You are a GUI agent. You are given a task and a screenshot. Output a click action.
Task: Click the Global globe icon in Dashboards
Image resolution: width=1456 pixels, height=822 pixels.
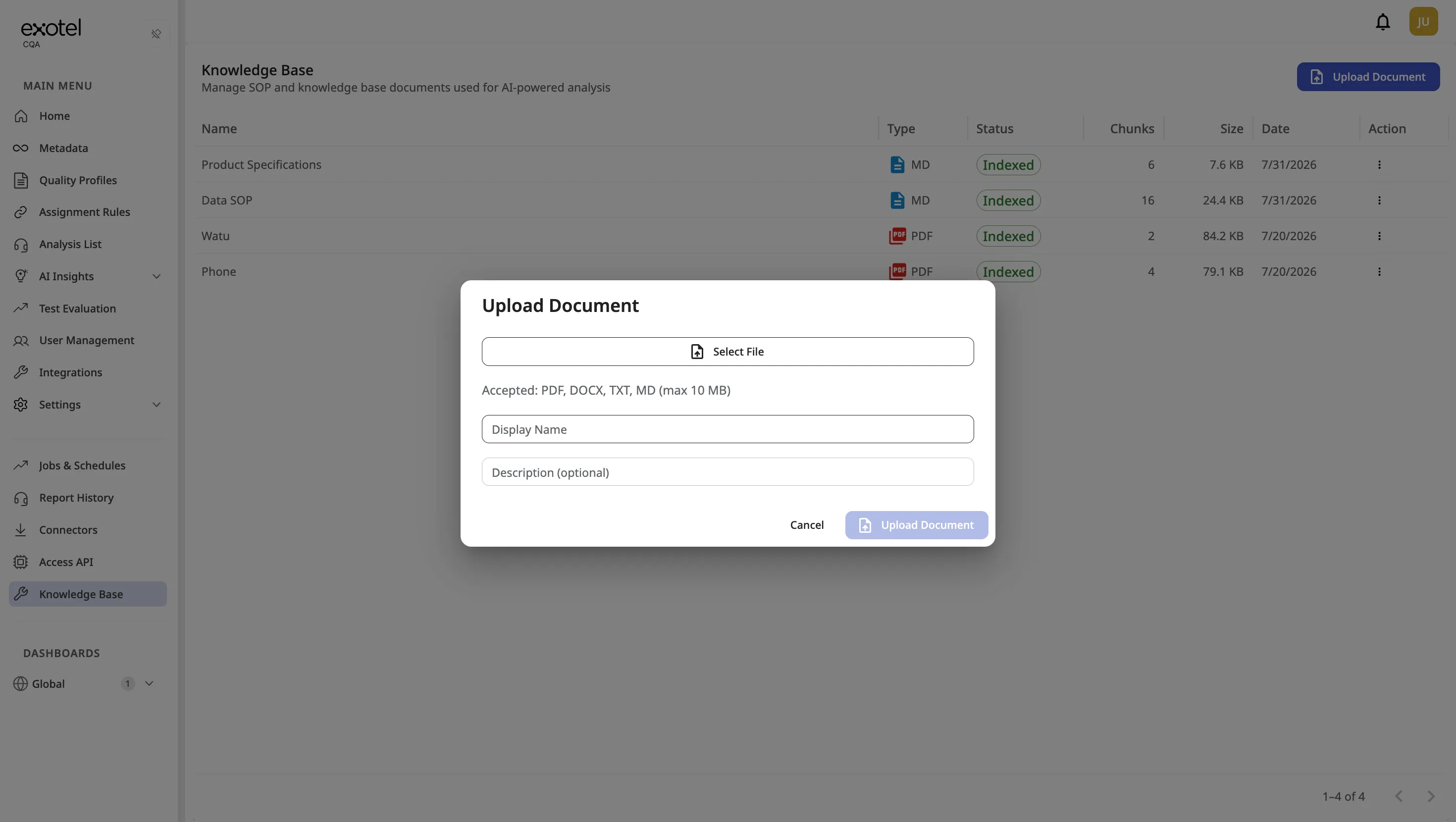pyautogui.click(x=20, y=683)
